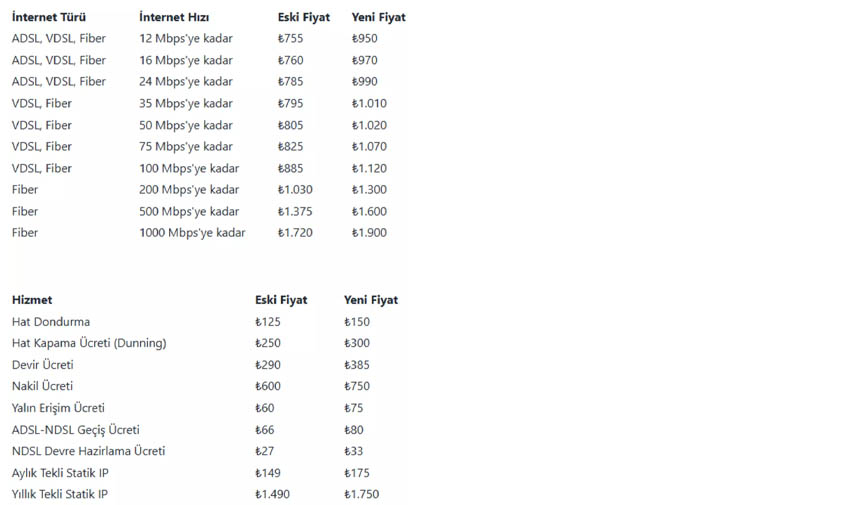The height and width of the screenshot is (505, 860).
Task: Select the Yıllık Tekli Statik IP ₺1.750 price
Action: pos(361,494)
